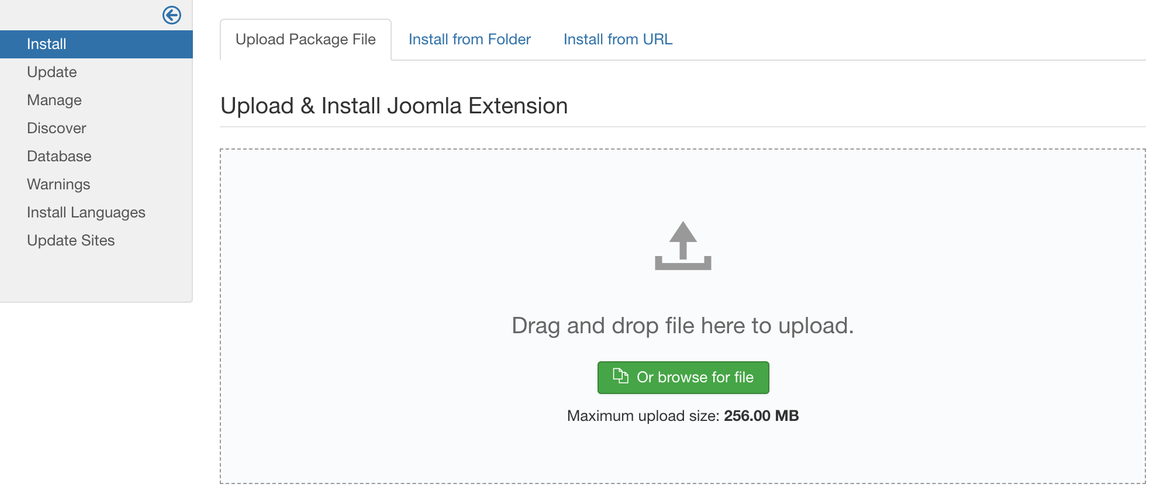The width and height of the screenshot is (1169, 490).
Task: Go to the Update sidebar item
Action: pos(52,72)
